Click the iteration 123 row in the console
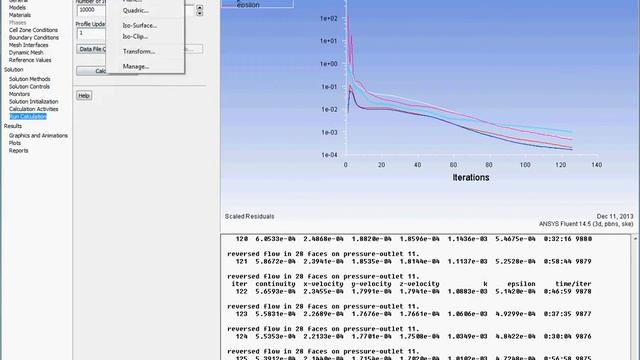This screenshot has width=640, height=360. click(413, 314)
